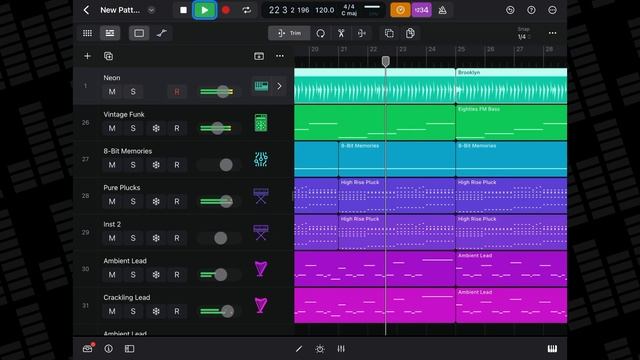Switch to the grid browser view
This screenshot has width=640, height=360.
(87, 33)
